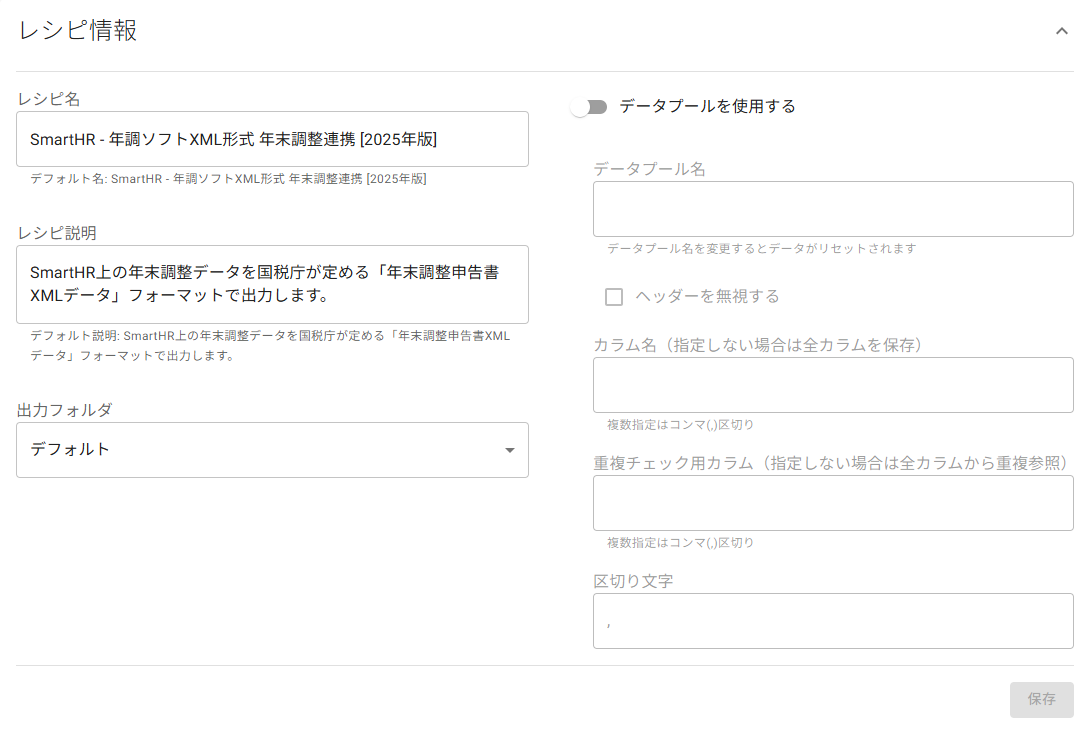Screen dimensions: 1087x733
Task: Click the レシピ名 label
Action: tap(49, 99)
